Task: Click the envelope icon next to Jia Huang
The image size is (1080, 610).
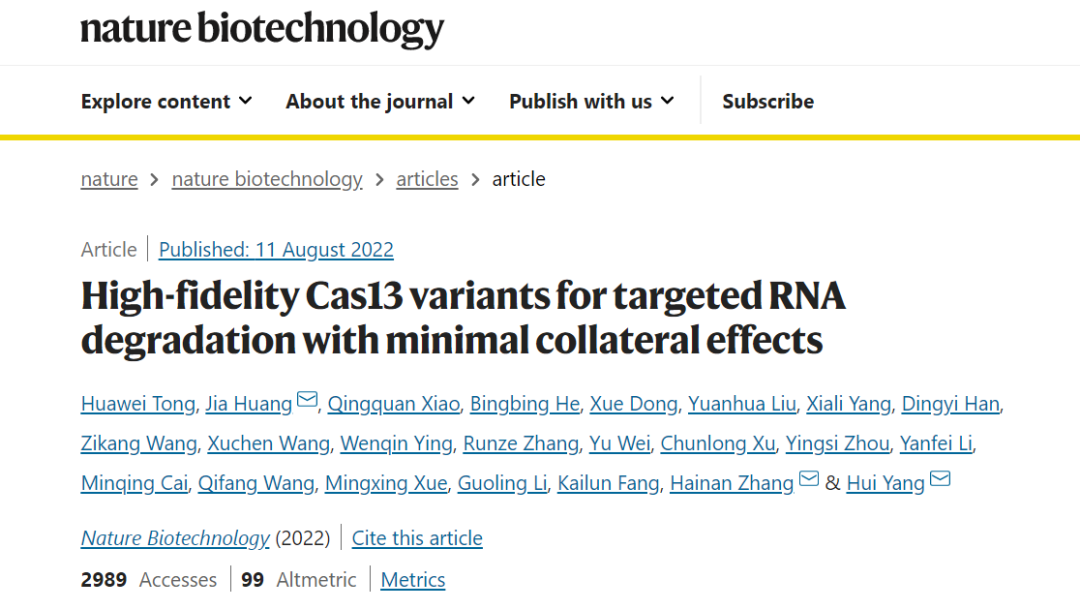Action: [x=308, y=402]
